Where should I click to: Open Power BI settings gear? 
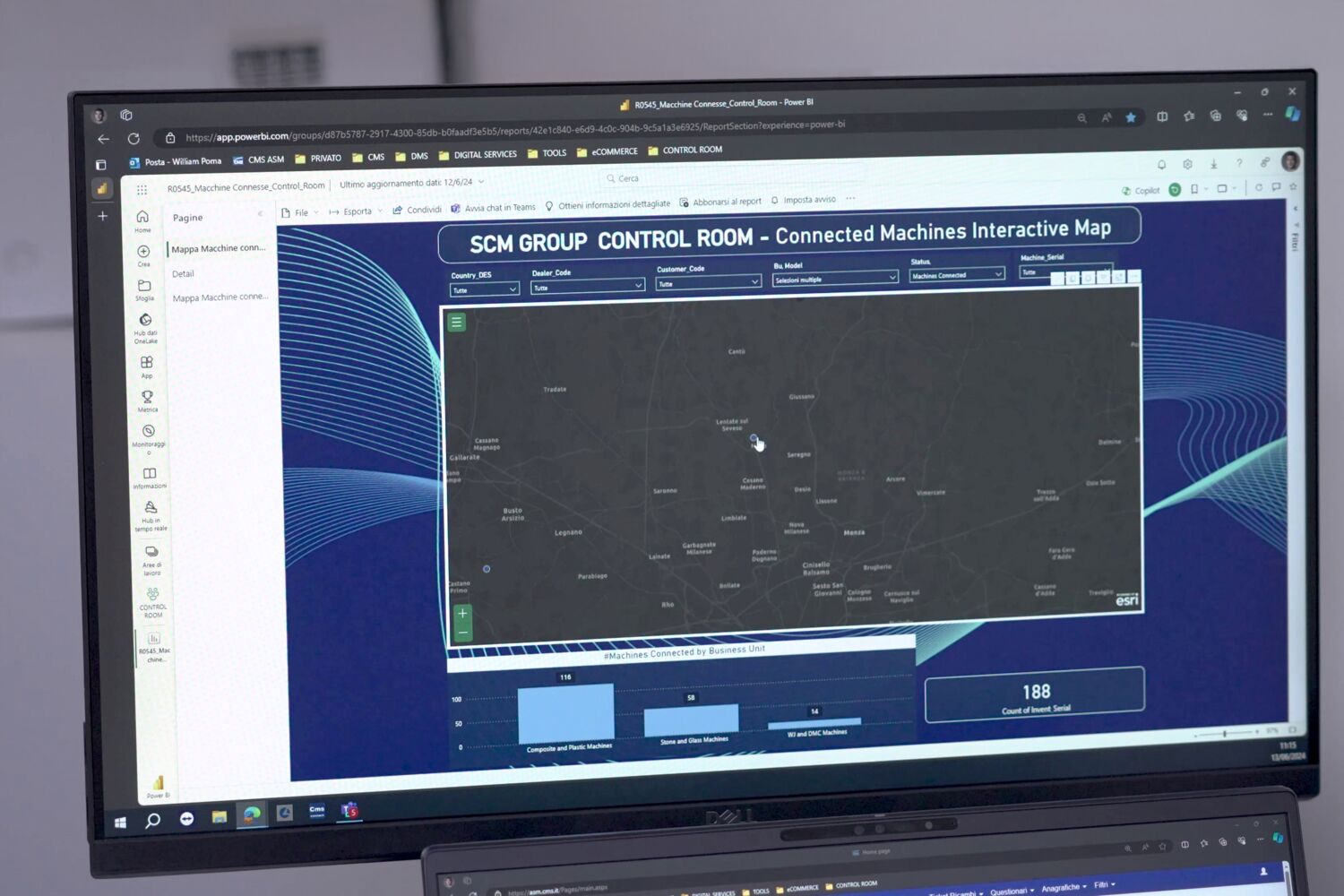point(1187,164)
